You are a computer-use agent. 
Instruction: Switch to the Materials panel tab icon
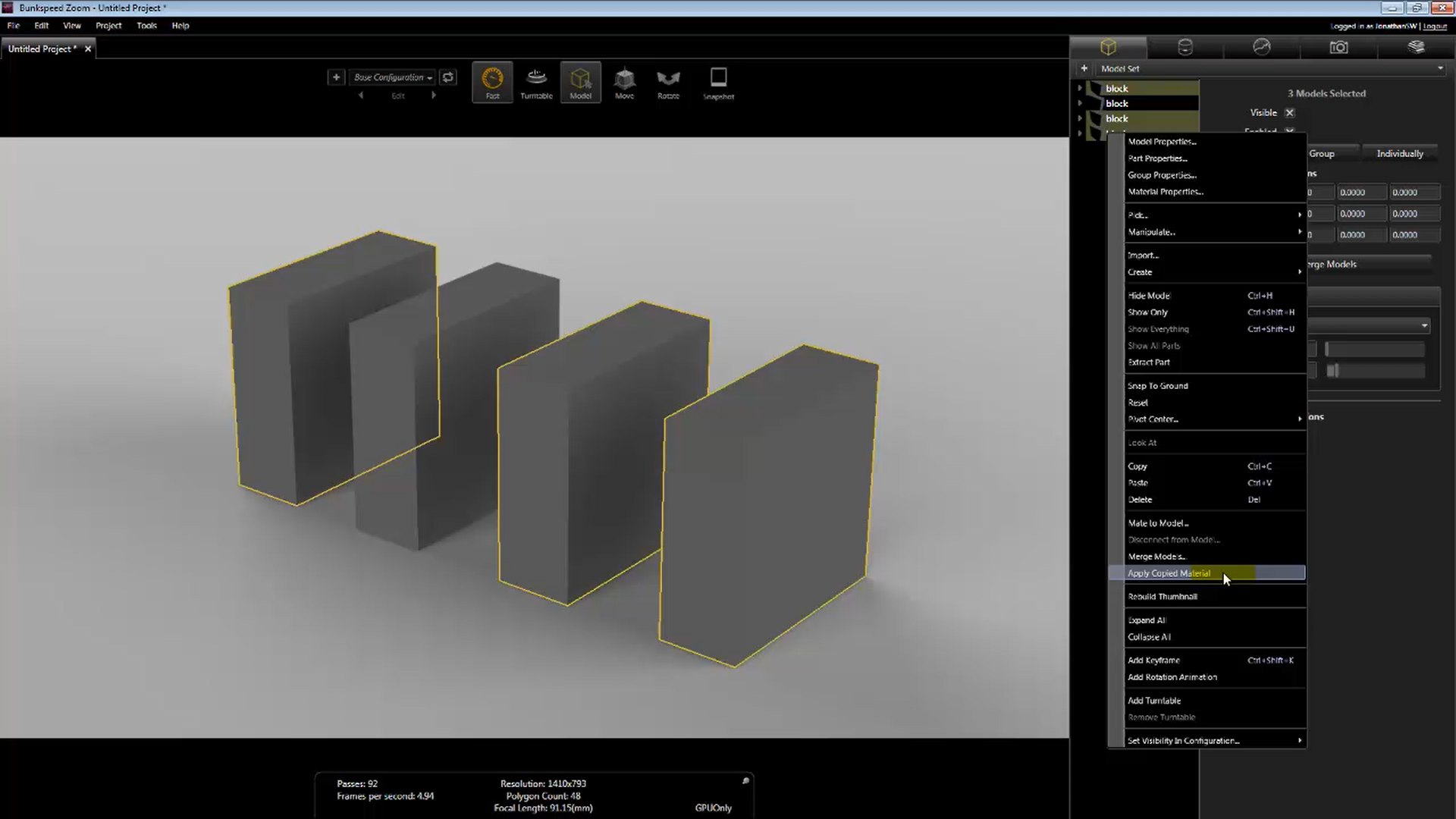click(1185, 47)
